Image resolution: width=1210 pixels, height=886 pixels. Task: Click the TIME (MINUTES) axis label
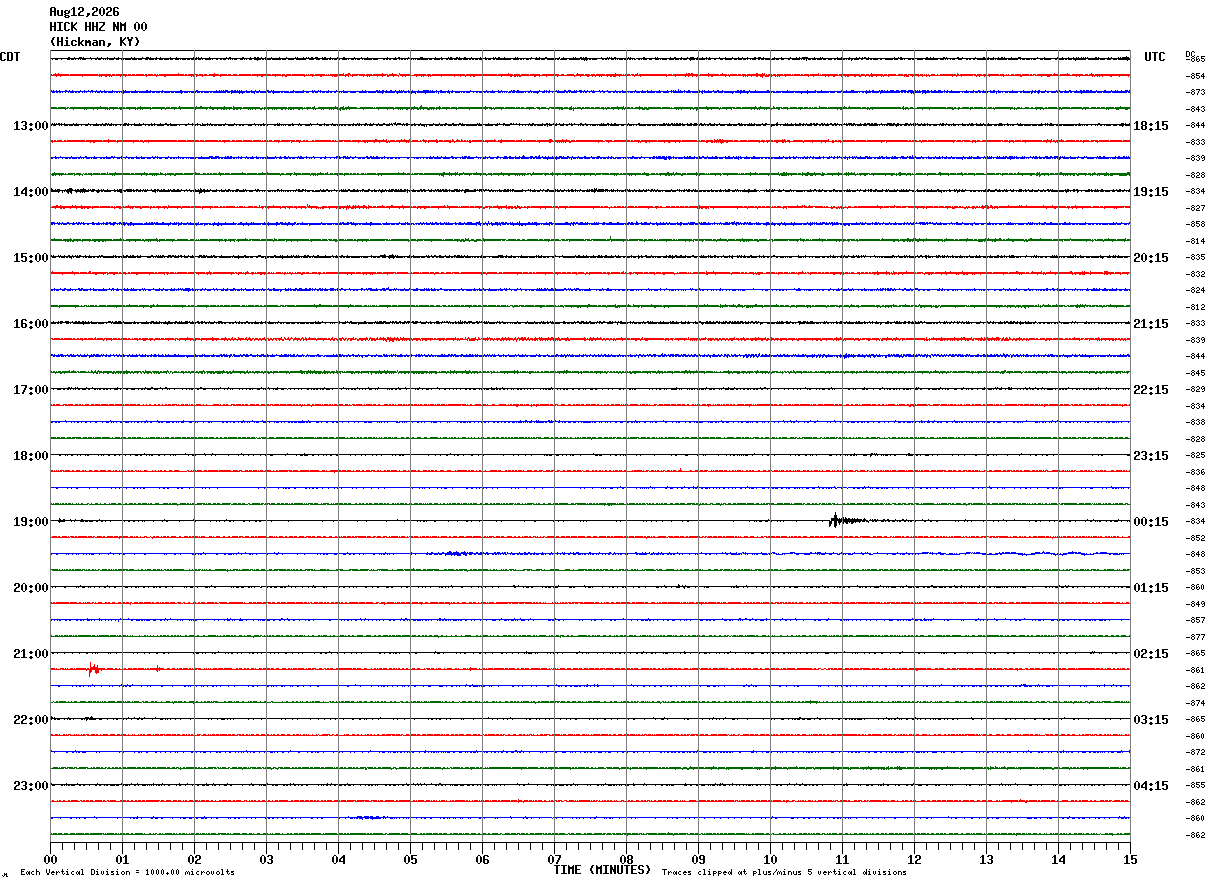pyautogui.click(x=602, y=870)
